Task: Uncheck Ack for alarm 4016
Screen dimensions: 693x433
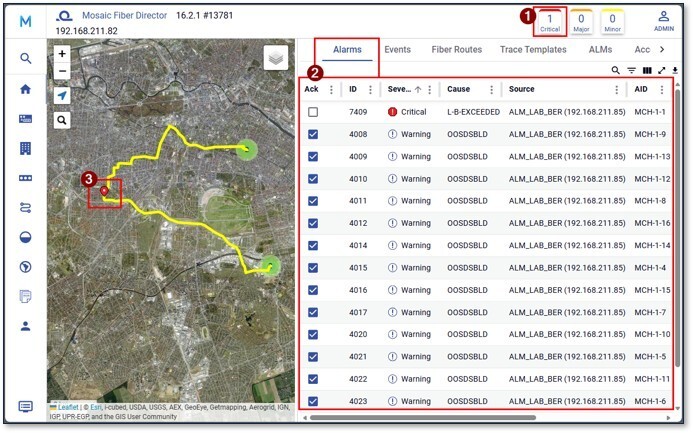Action: point(313,290)
